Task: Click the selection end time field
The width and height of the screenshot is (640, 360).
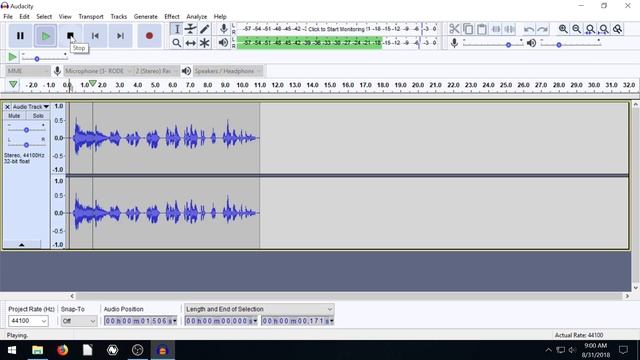Action: click(x=298, y=321)
